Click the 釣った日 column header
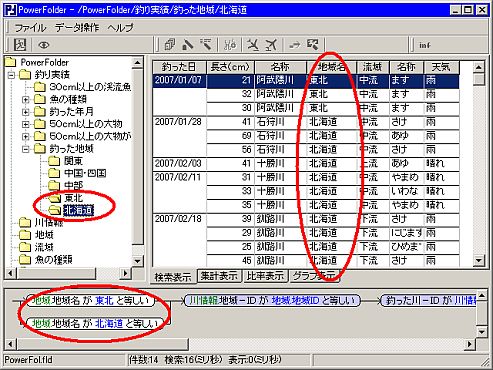 pyautogui.click(x=179, y=67)
